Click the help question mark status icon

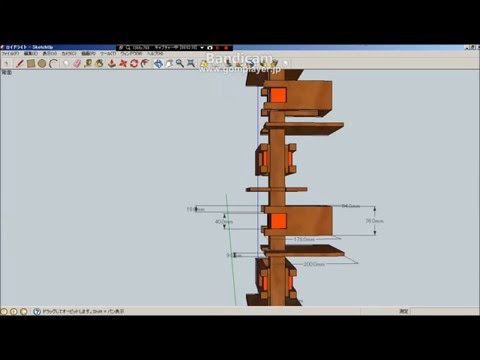point(37,311)
